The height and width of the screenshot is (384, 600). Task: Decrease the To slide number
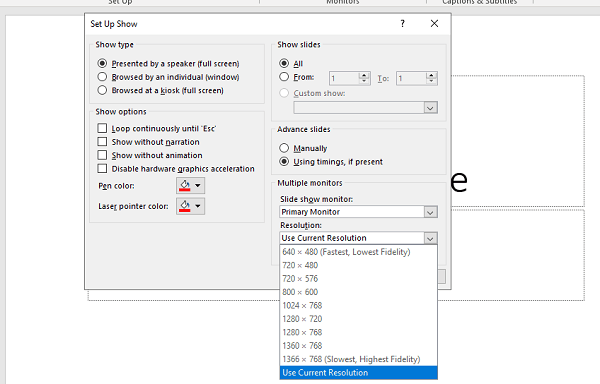coord(432,81)
